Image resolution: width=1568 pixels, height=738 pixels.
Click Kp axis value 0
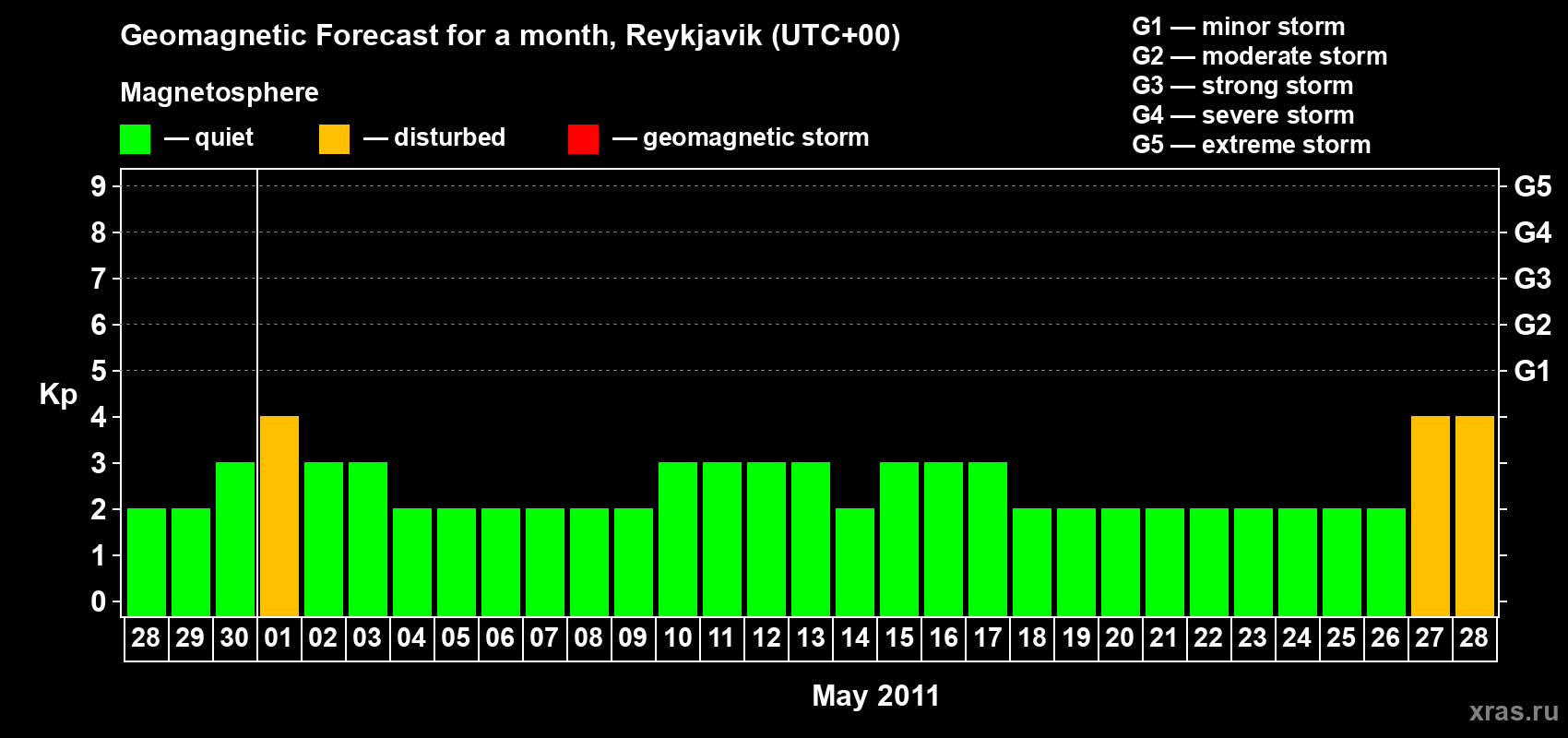pos(99,601)
